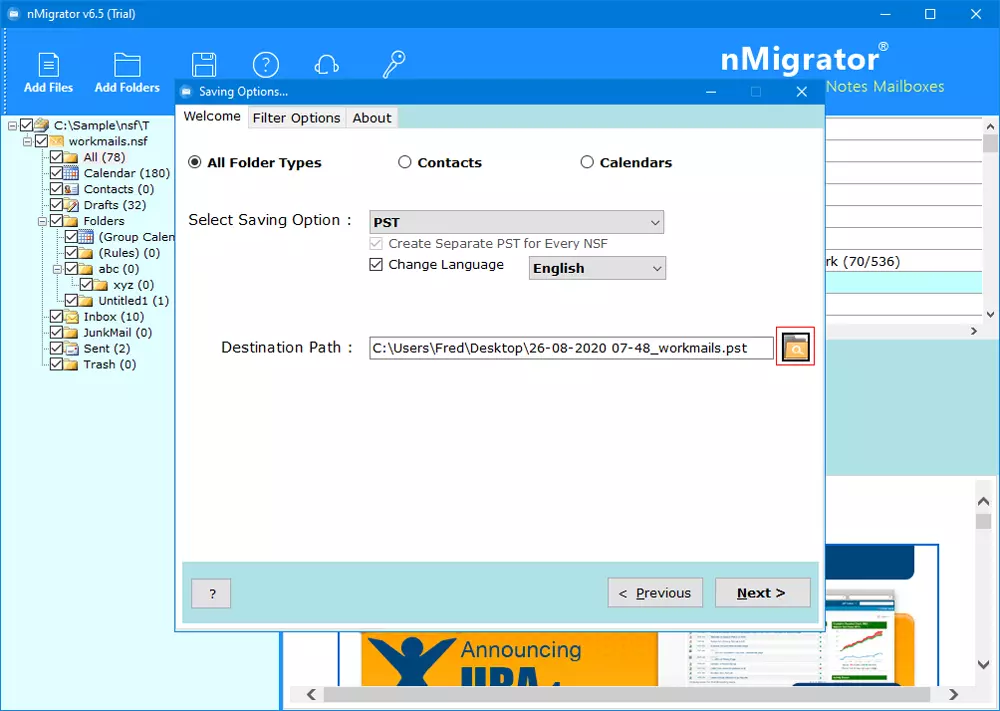Click the Untitled1 folder icon in tree
Screen dimensions: 1000x711
click(87, 300)
